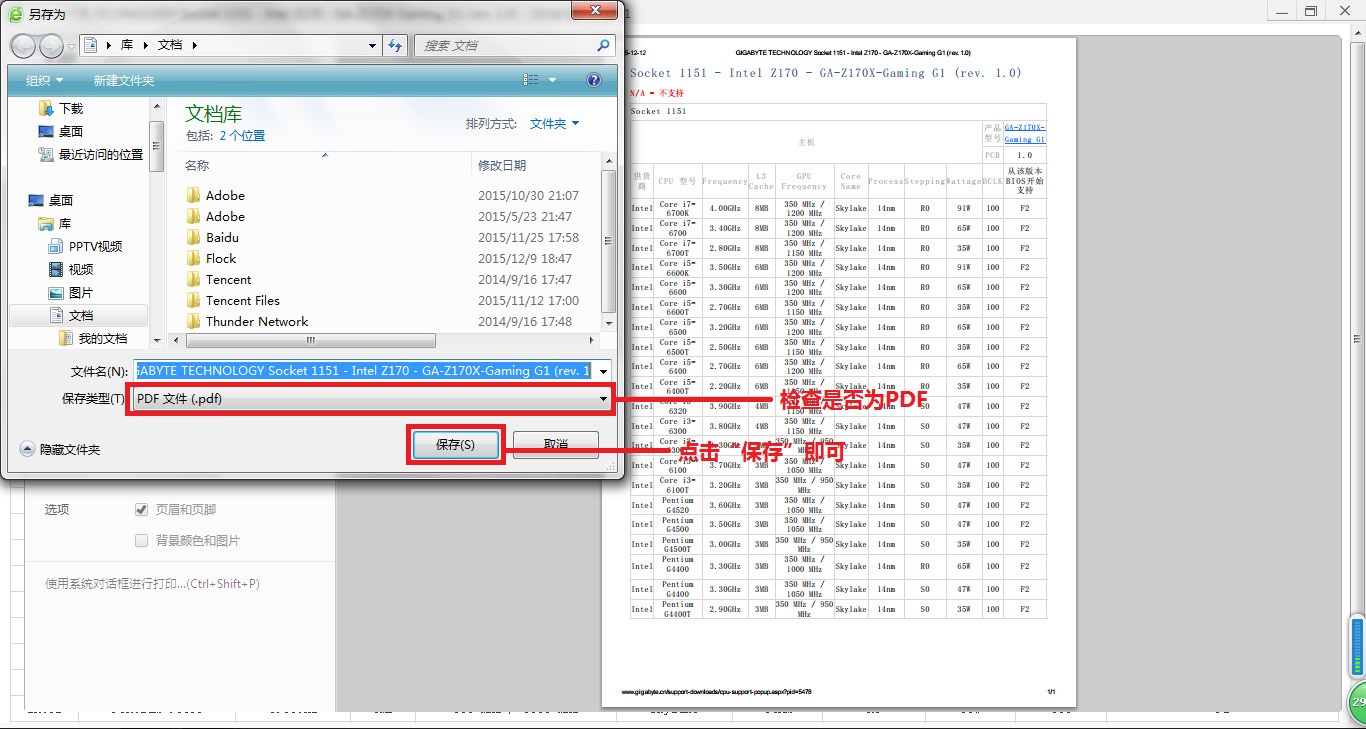Viewport: 1366px width, 729px height.
Task: Click the 文件名 input field
Action: [x=365, y=370]
